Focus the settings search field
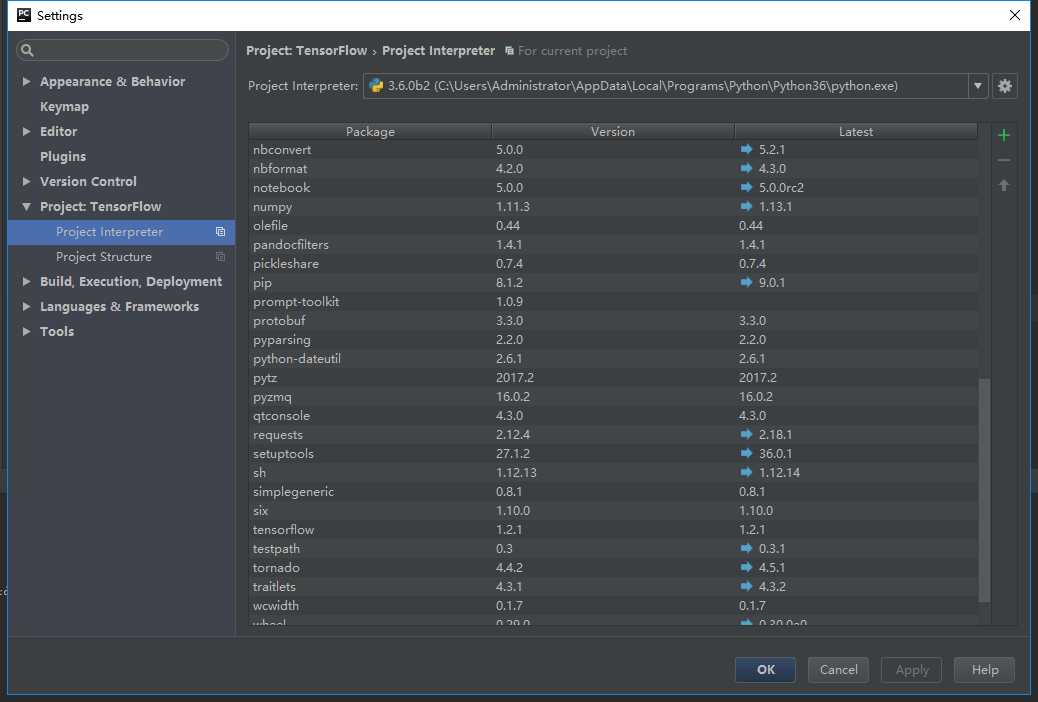 (122, 50)
